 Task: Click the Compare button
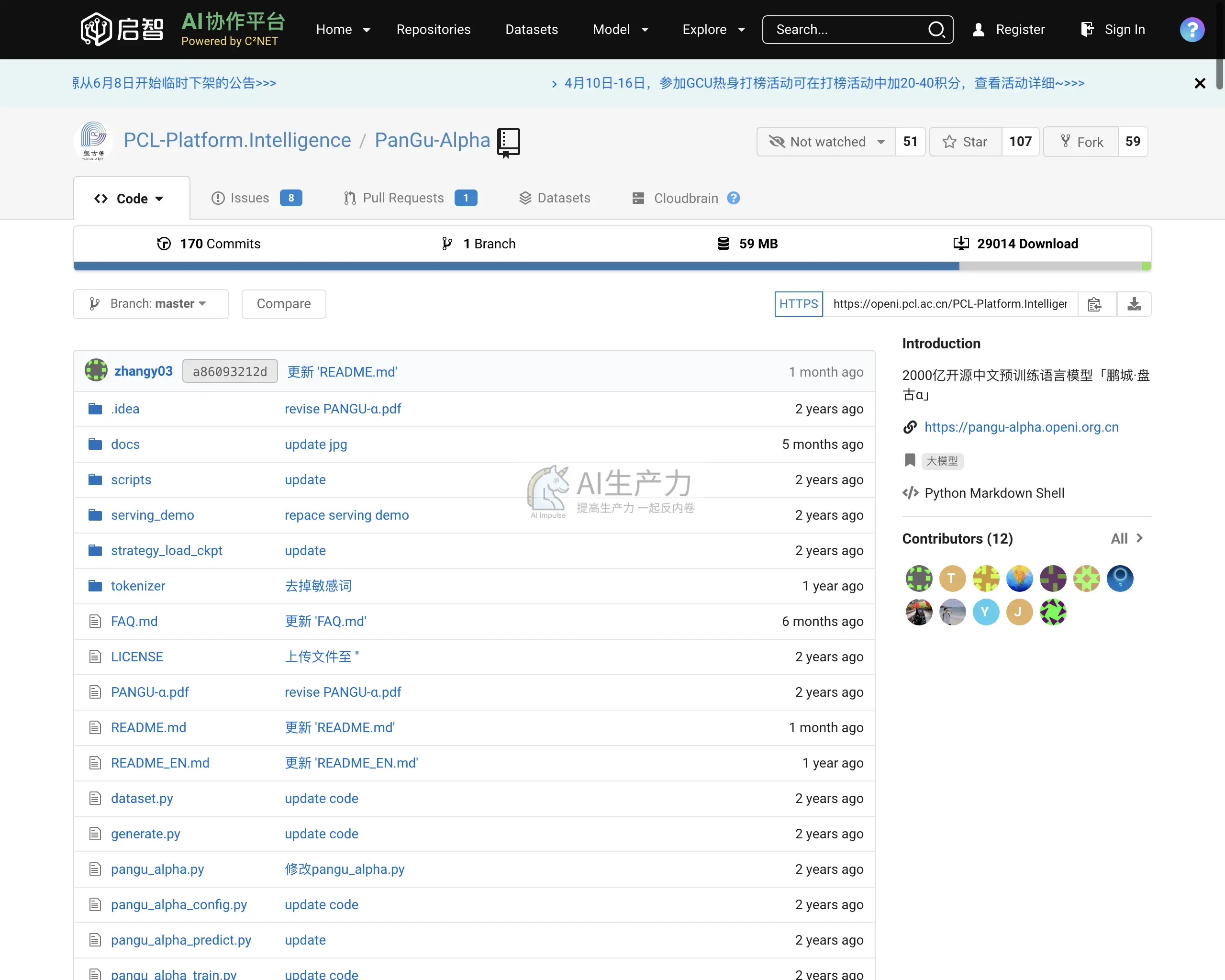[x=284, y=304]
